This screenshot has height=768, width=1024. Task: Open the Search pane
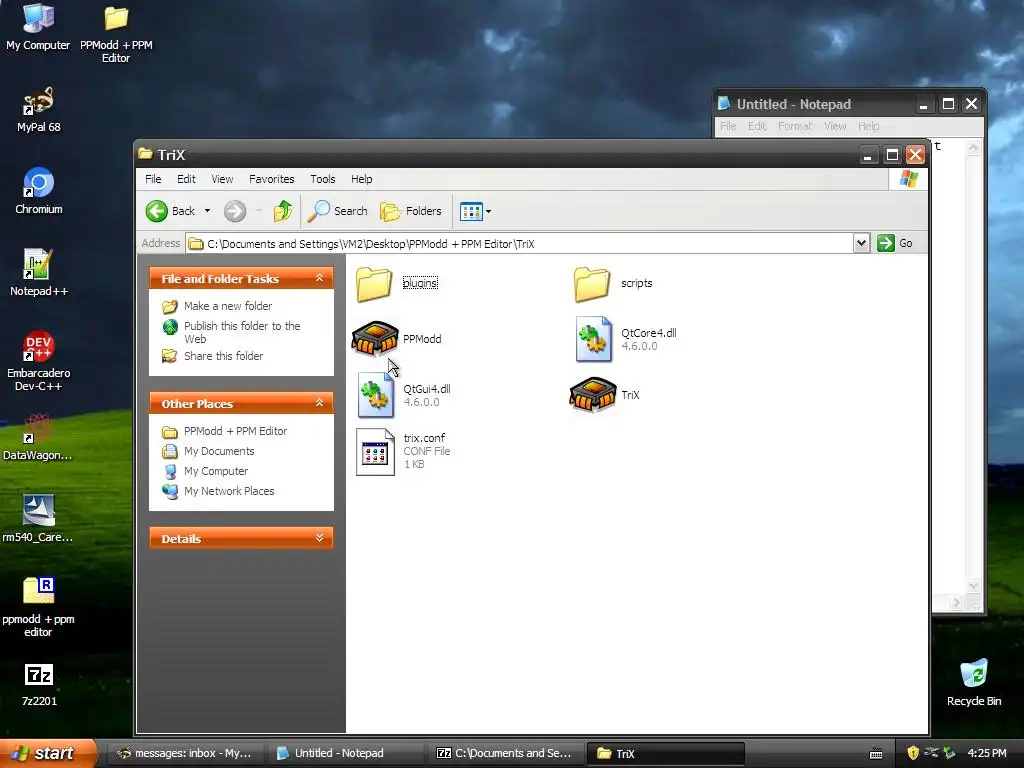click(x=338, y=211)
